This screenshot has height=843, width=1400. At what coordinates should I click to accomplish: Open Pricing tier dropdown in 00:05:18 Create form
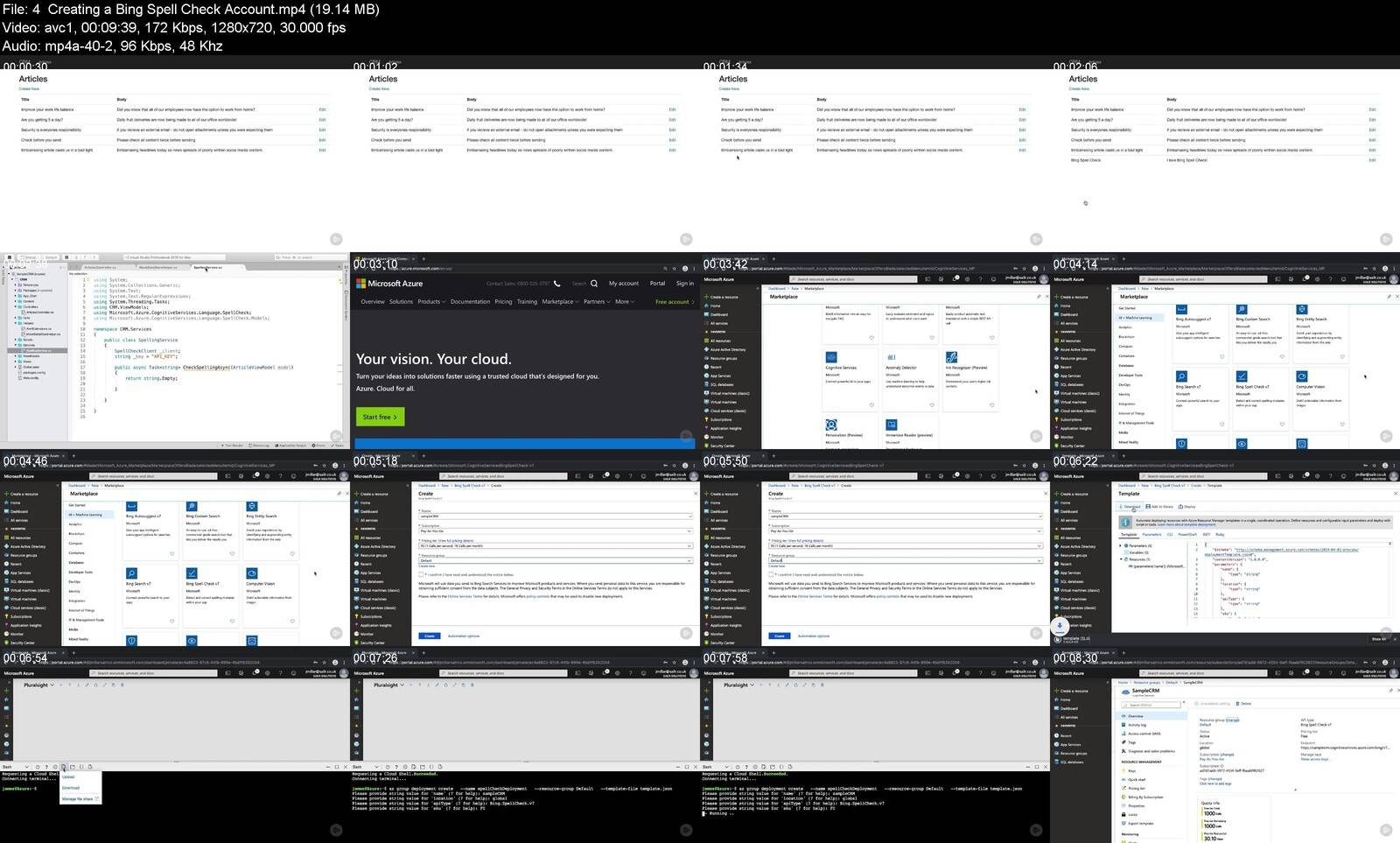pos(556,545)
